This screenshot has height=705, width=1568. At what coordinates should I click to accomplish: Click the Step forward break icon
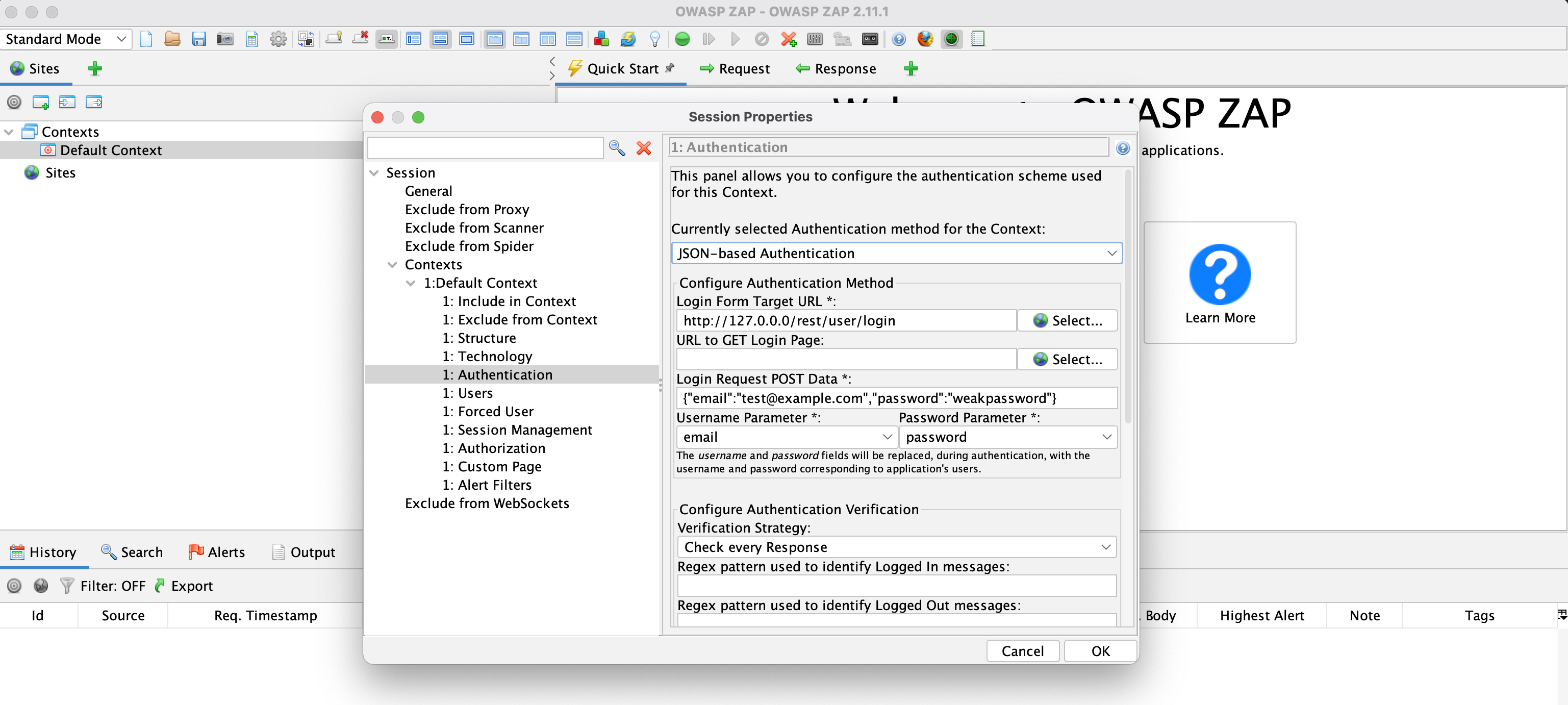[x=709, y=39]
